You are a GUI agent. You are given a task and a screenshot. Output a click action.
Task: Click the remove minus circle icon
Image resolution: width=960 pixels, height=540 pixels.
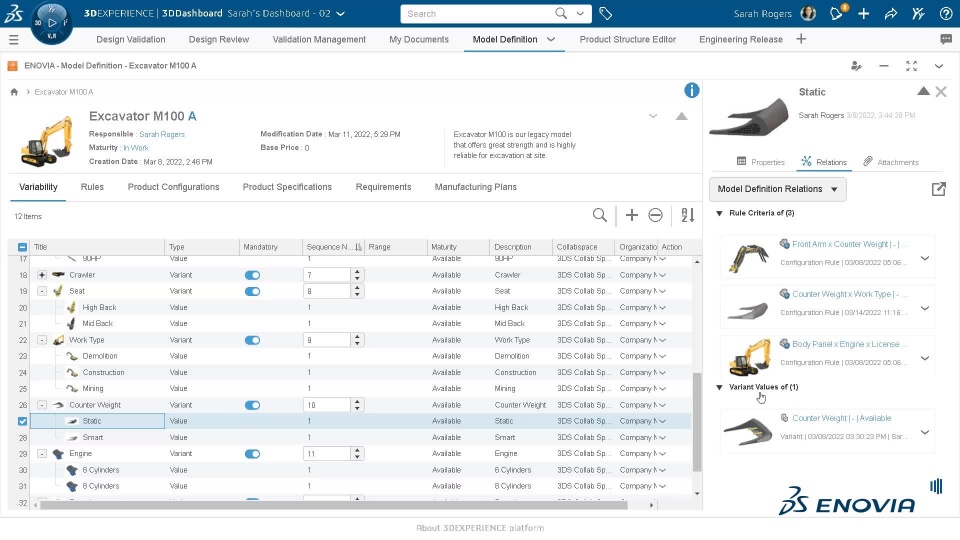click(655, 215)
